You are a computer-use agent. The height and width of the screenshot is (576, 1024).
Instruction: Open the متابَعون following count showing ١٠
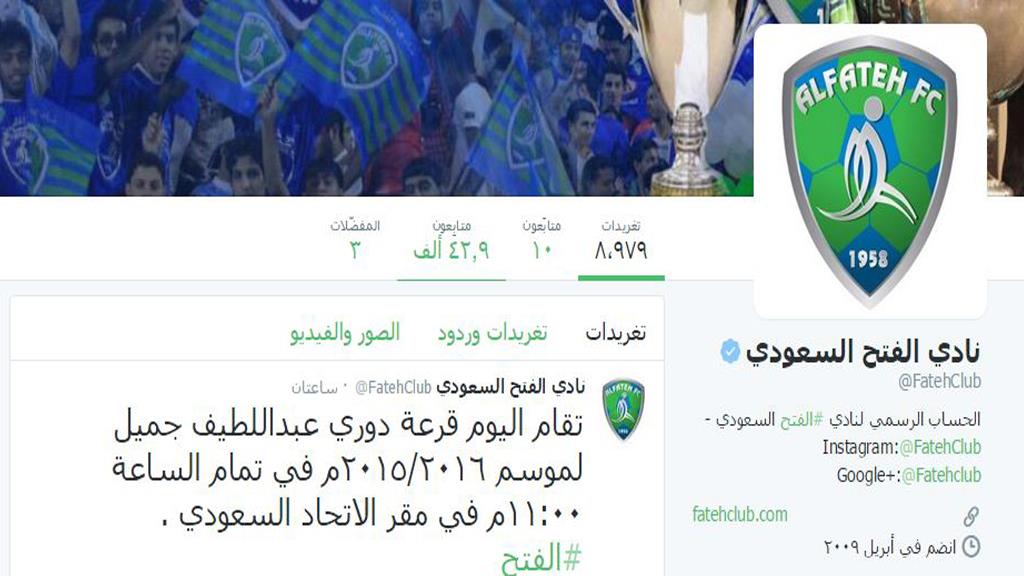(541, 240)
